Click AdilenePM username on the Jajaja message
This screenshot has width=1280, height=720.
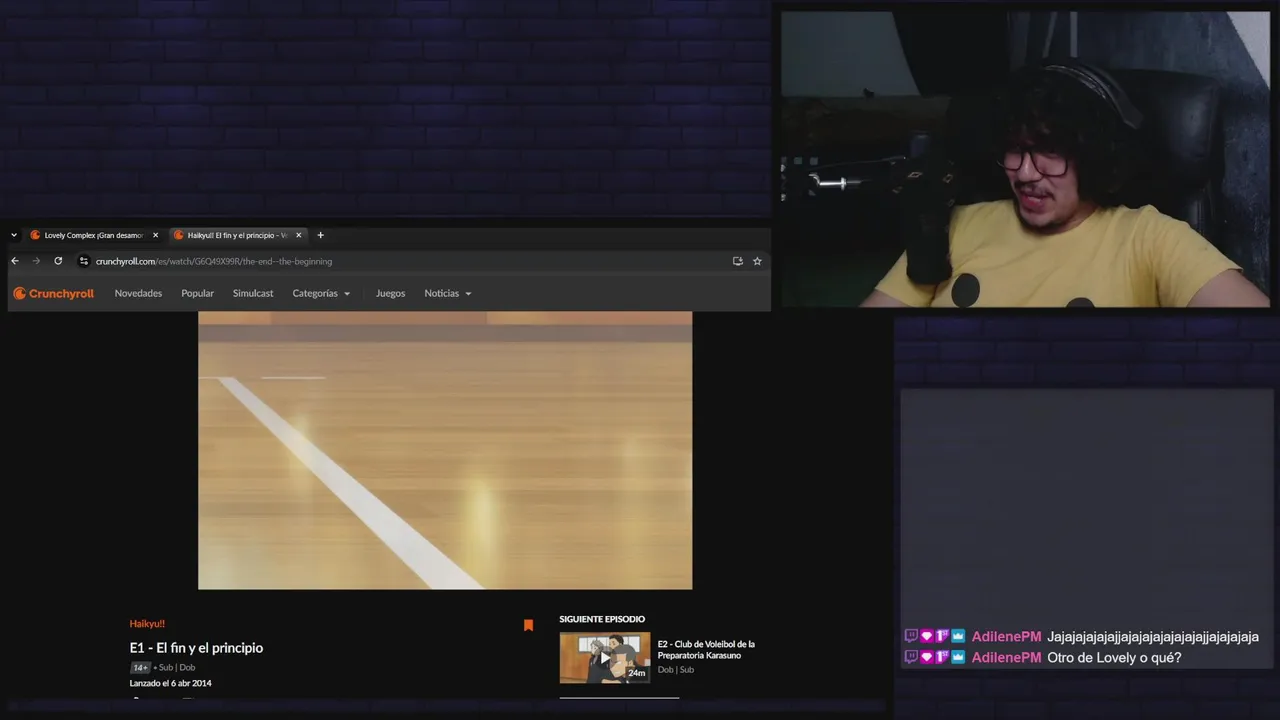1006,637
